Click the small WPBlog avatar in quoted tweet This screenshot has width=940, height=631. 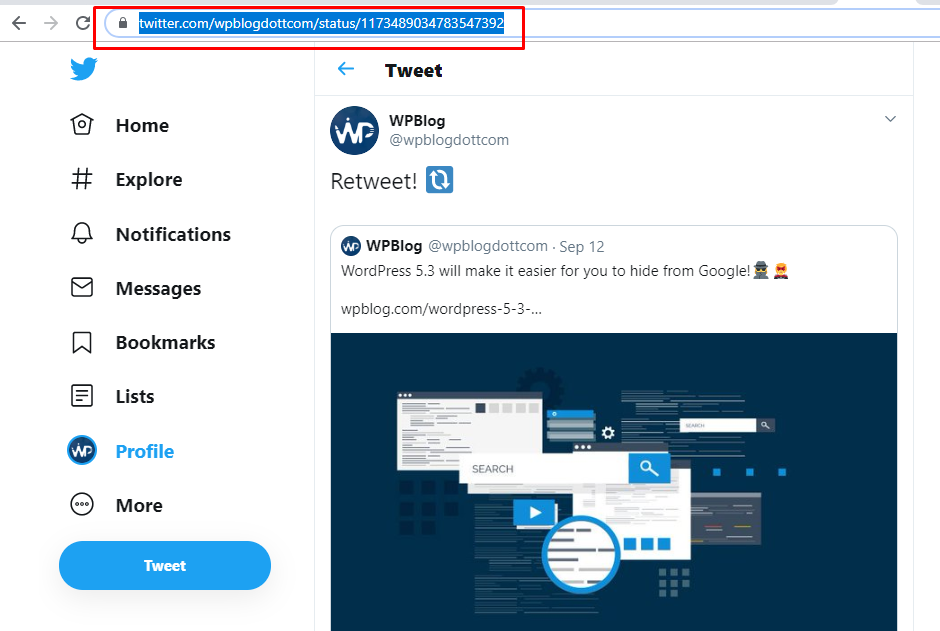point(351,246)
